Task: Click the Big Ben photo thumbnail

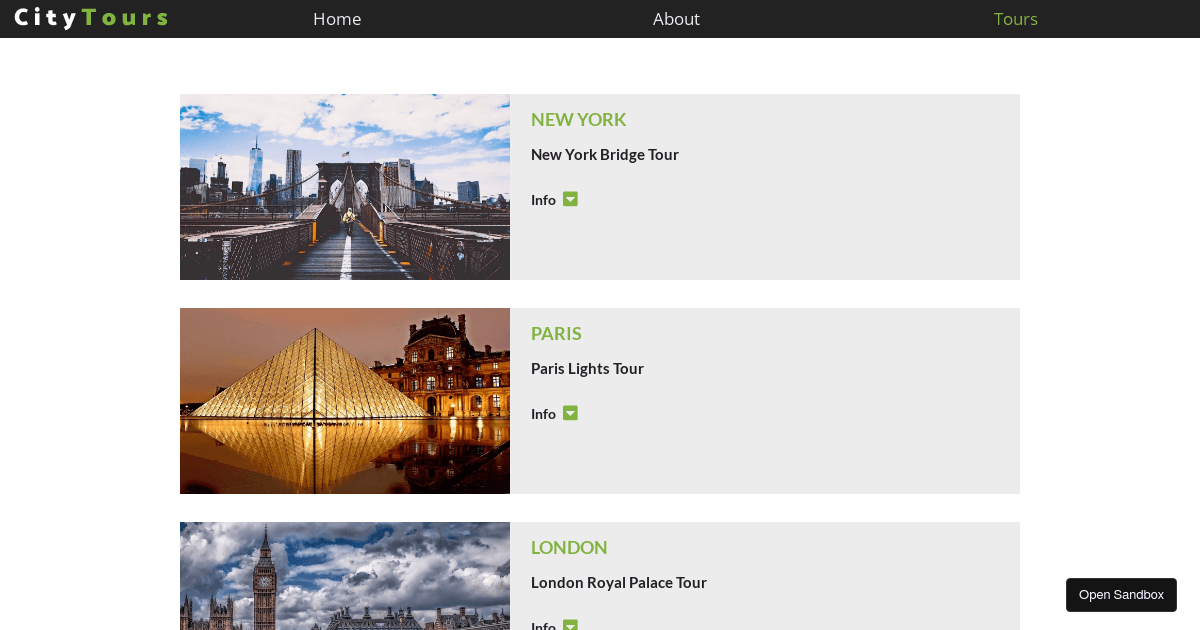Action: coord(344,576)
